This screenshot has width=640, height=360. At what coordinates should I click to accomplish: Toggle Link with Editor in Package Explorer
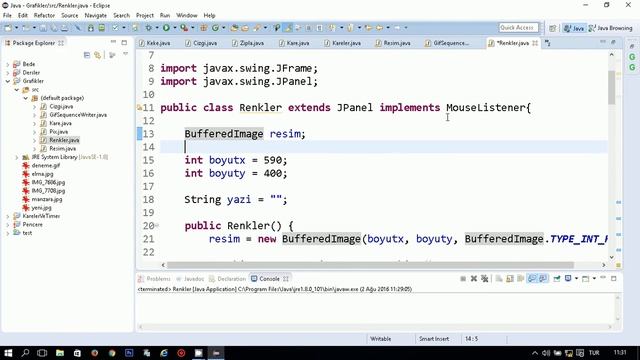coord(98,55)
